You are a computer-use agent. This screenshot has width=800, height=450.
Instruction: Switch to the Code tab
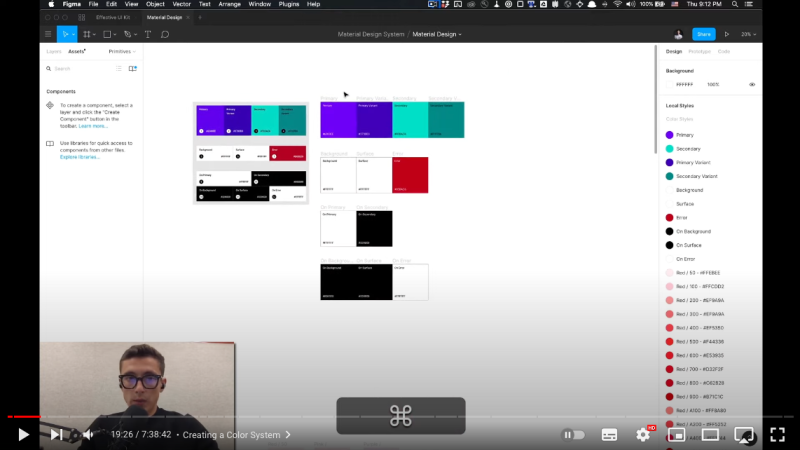pos(723,52)
